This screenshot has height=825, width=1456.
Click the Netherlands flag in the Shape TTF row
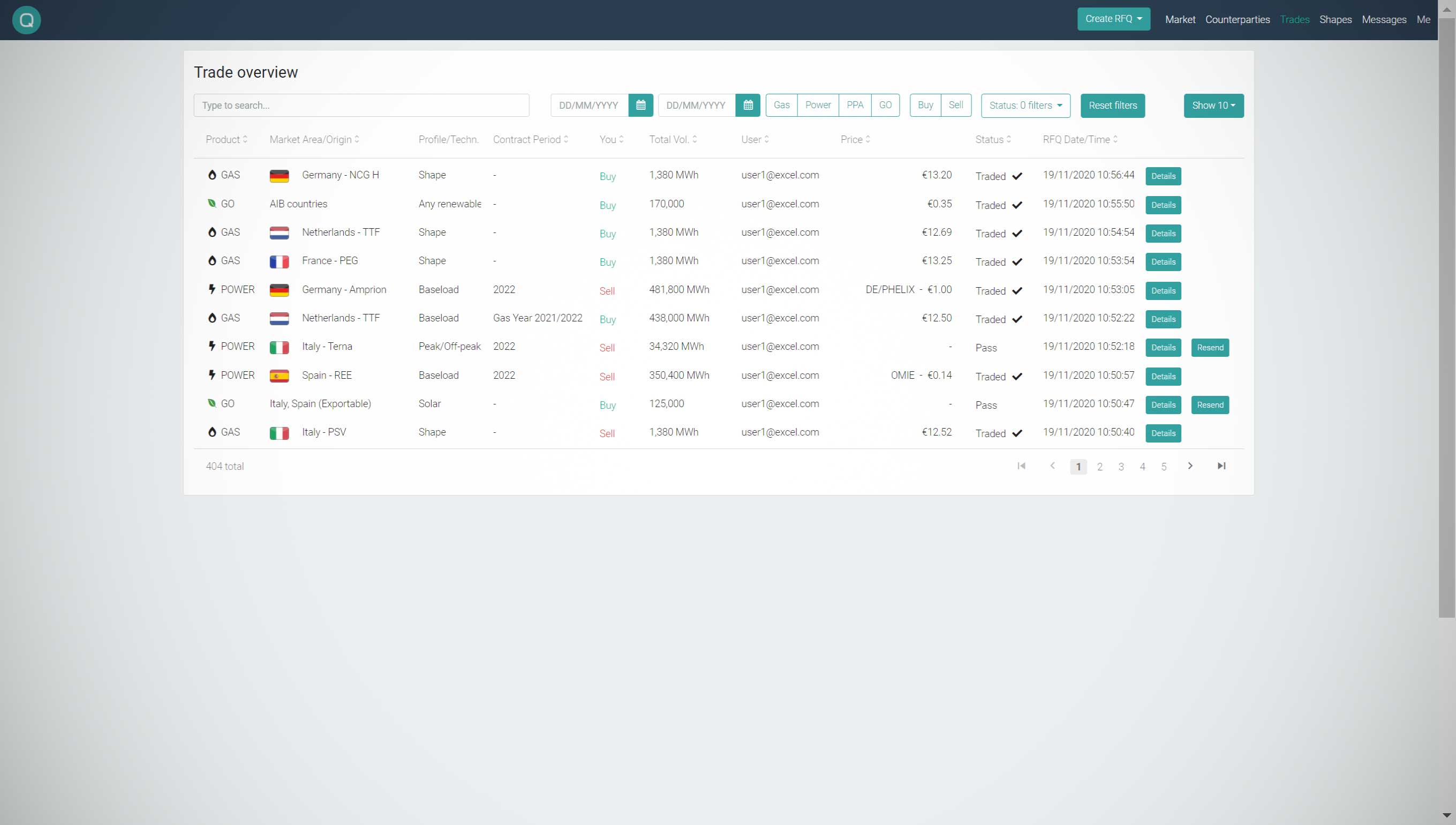tap(279, 233)
